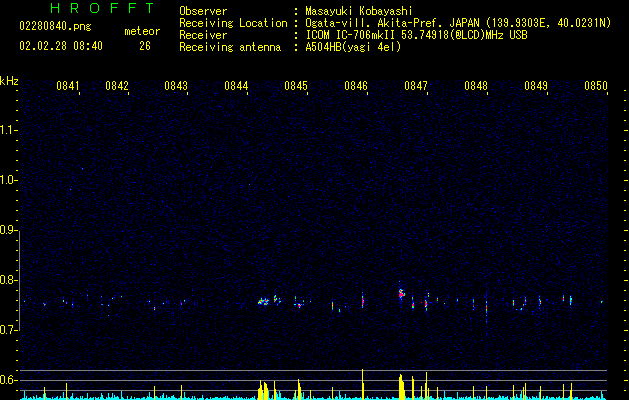Click the 0.9 kHz axis label
Viewport: 629px width, 400px height.
click(x=9, y=230)
